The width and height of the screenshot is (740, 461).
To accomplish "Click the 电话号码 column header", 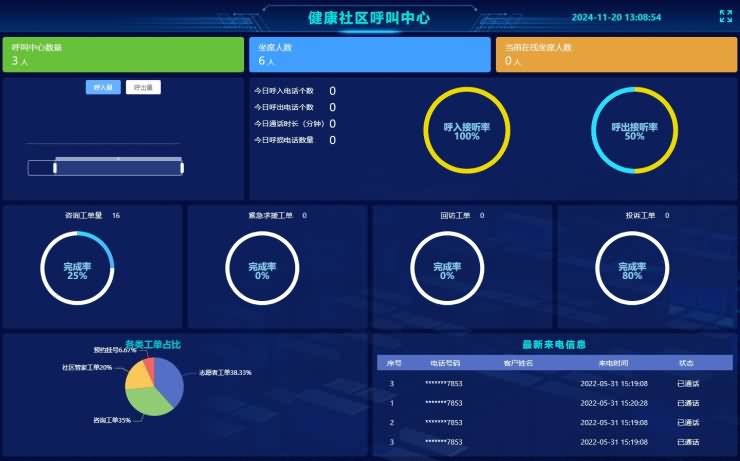I will point(444,363).
